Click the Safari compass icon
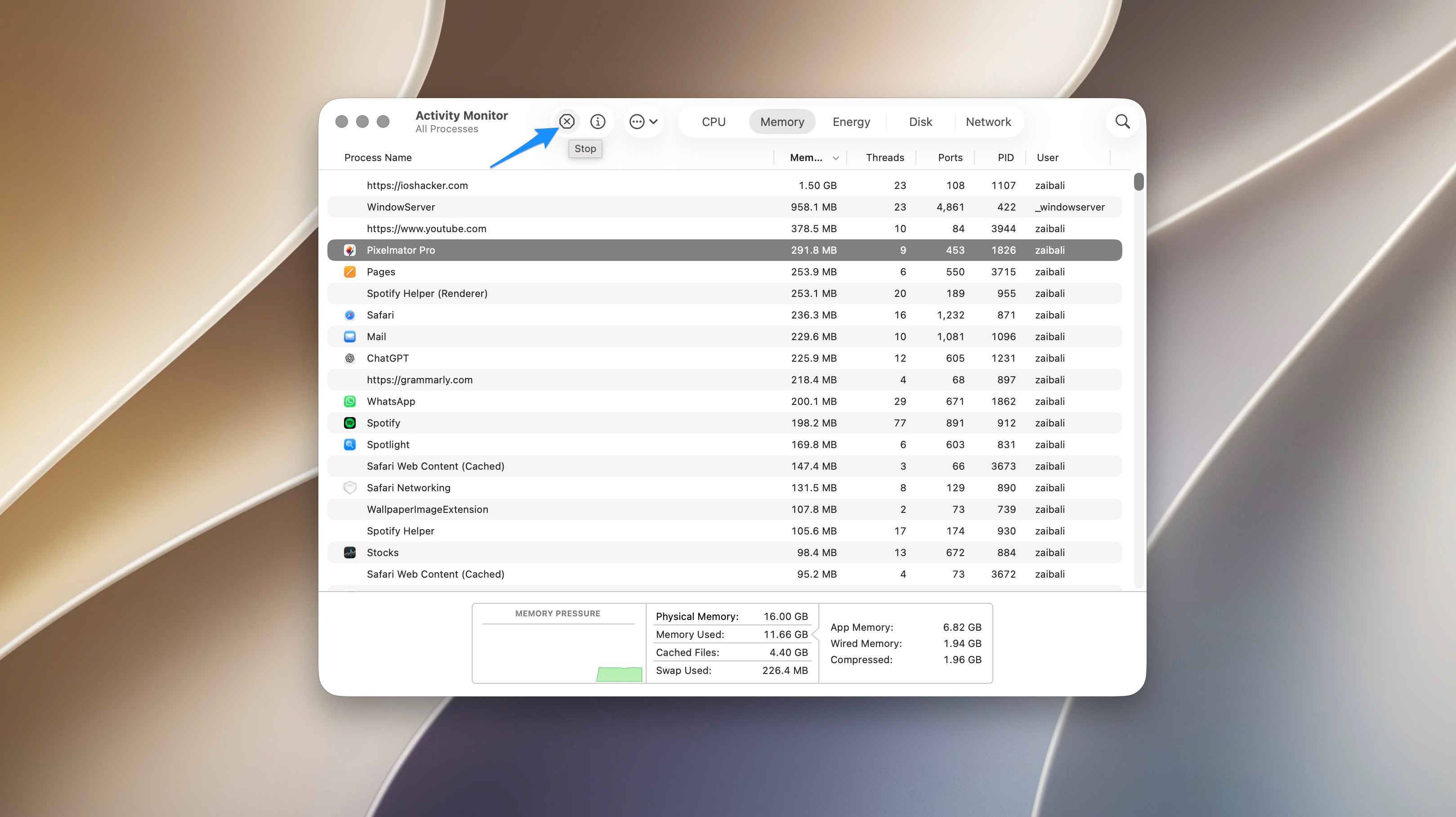This screenshot has height=817, width=1456. tap(350, 315)
